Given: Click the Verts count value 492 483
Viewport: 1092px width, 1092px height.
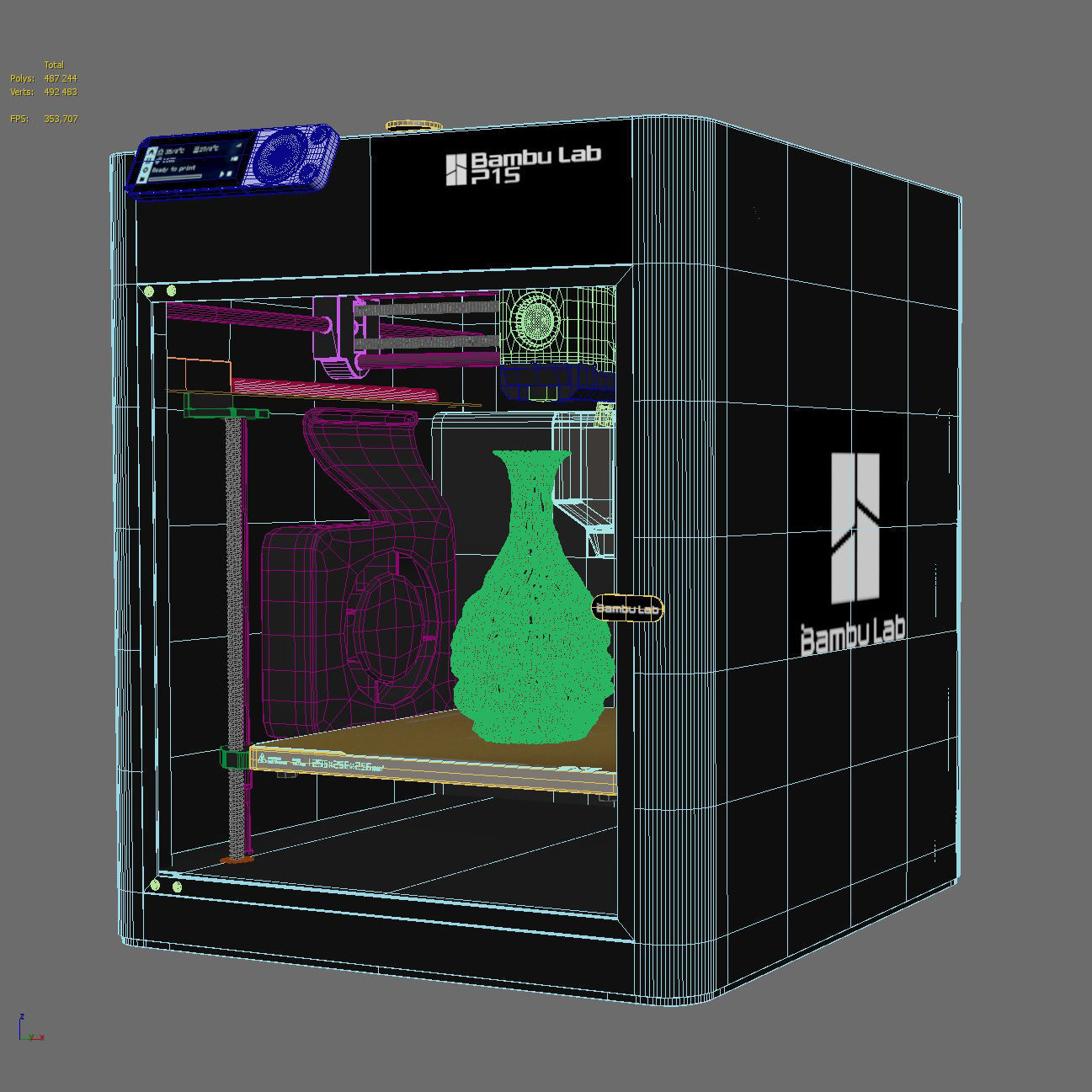Looking at the screenshot, I should 60,92.
